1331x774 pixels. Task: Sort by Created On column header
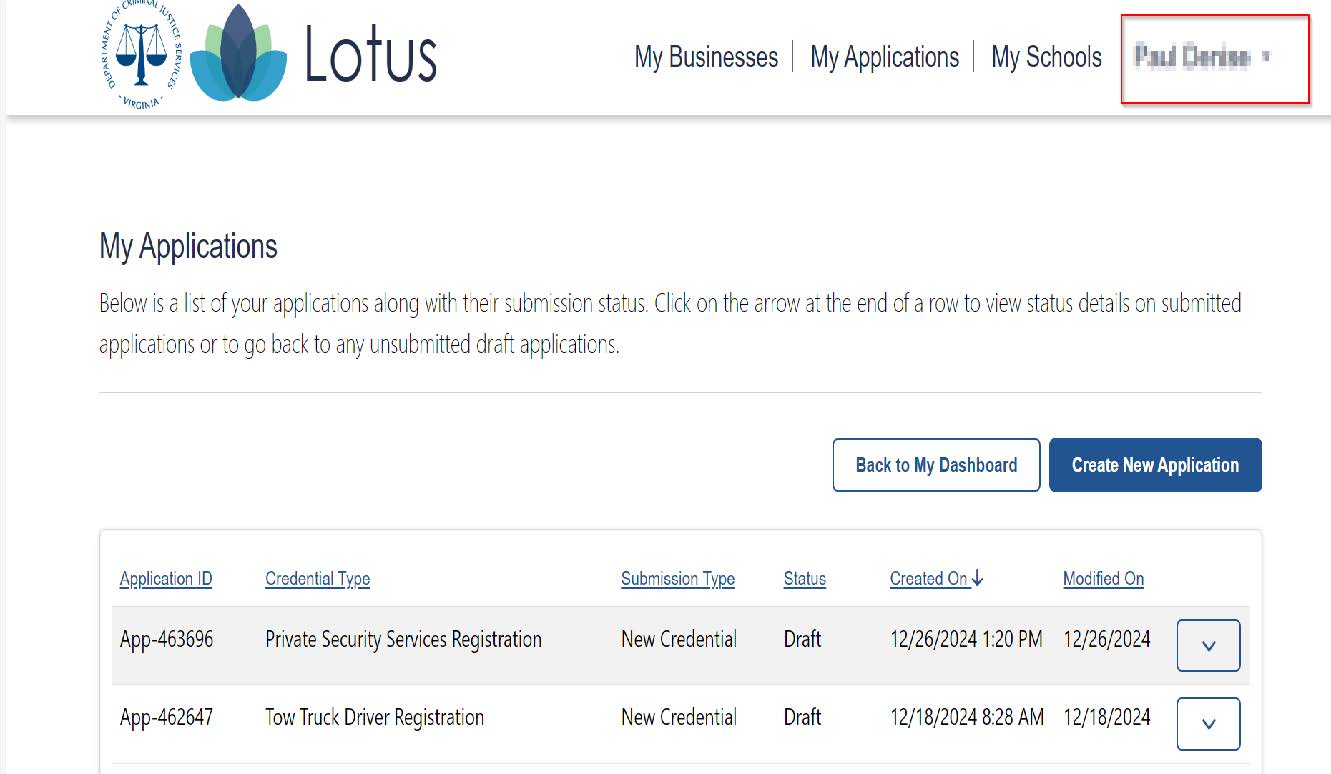tap(928, 579)
